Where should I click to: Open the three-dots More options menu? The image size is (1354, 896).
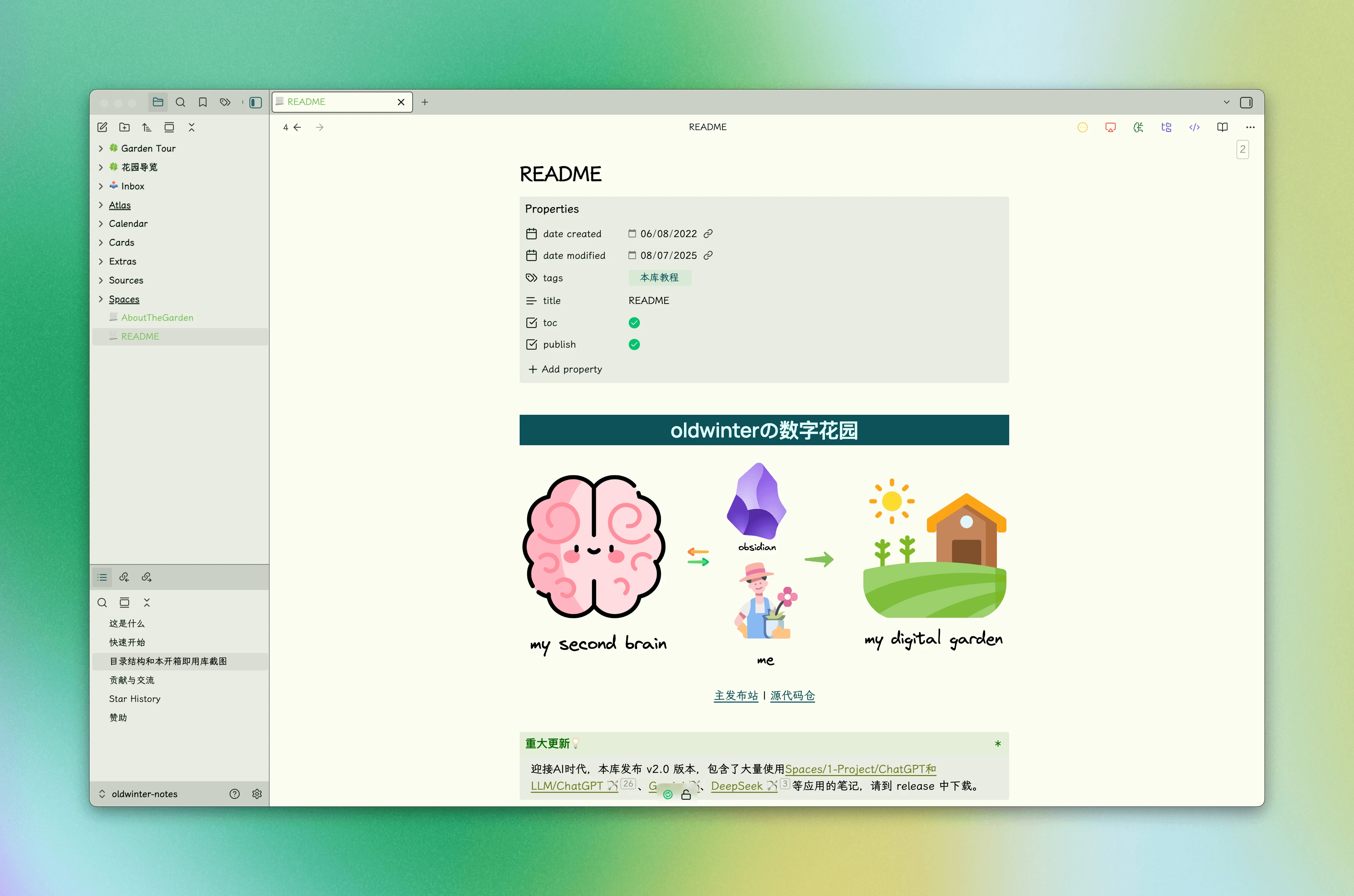(x=1250, y=127)
